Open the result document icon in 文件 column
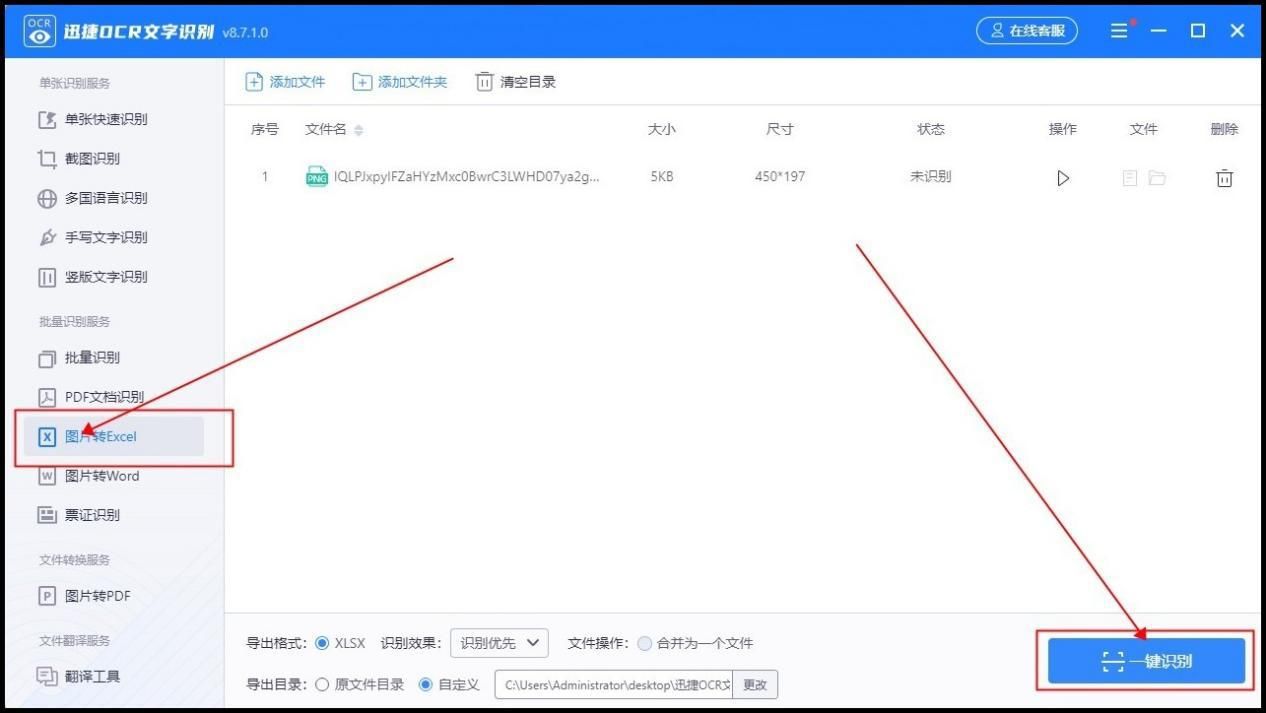Screen dimensions: 1266x713 tap(1130, 178)
